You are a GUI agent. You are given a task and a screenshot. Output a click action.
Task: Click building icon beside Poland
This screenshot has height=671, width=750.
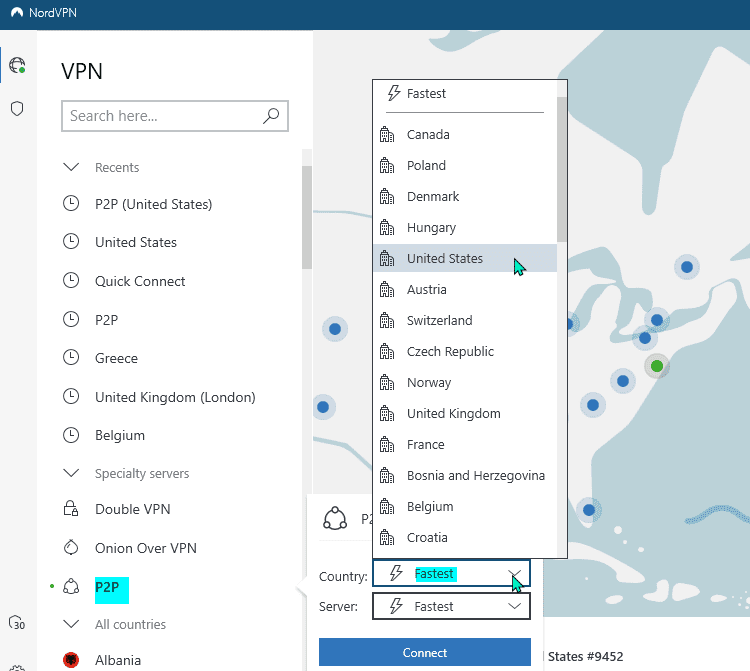pyautogui.click(x=387, y=165)
